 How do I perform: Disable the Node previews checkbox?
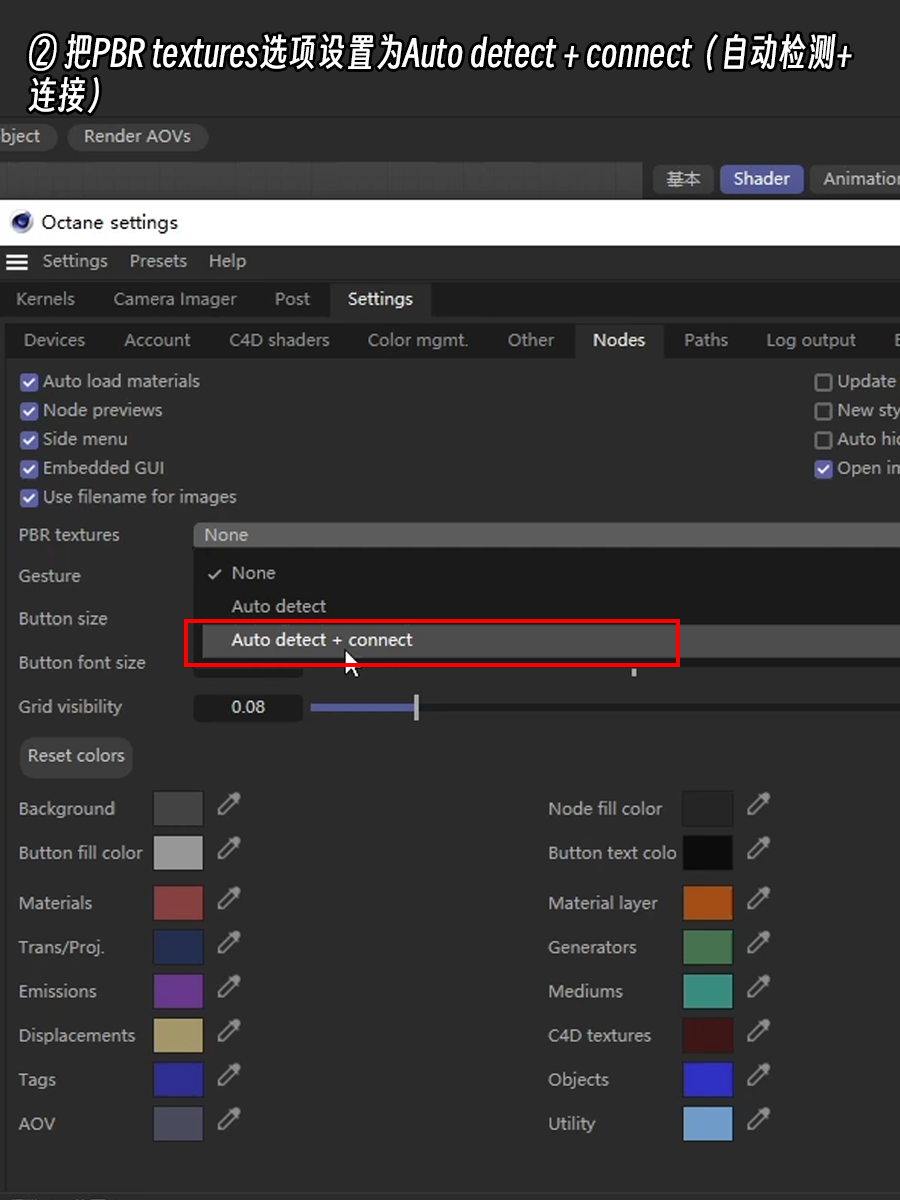click(29, 411)
